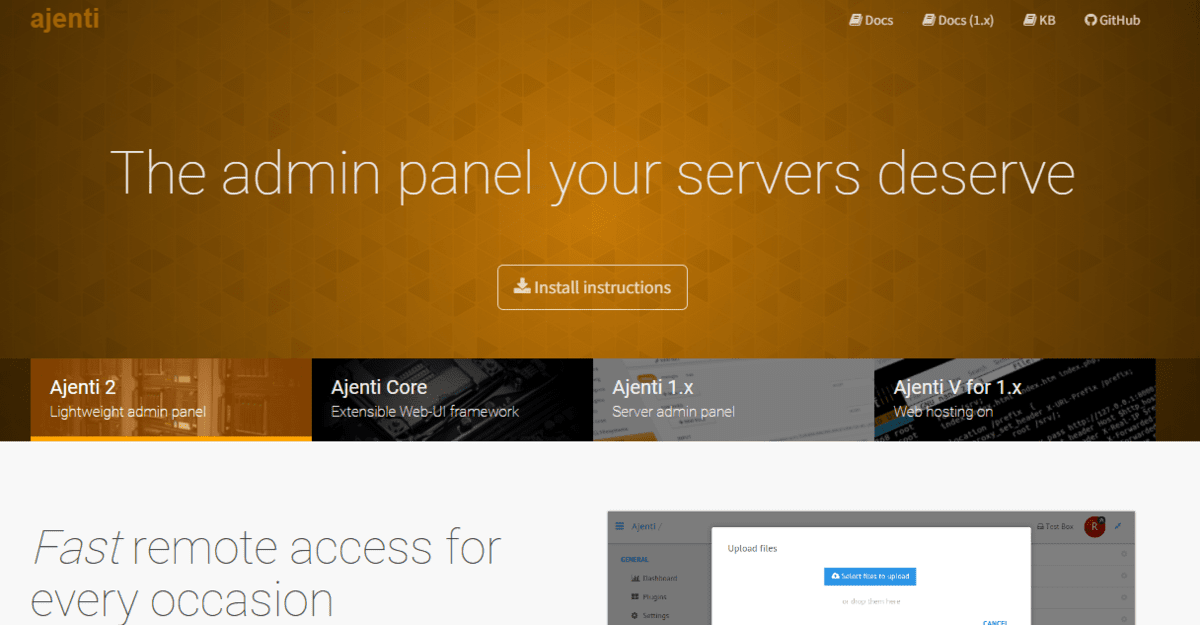Click "Select files to upload" in the demo screenshot
Screen dimensions: 1200x625
pos(870,577)
